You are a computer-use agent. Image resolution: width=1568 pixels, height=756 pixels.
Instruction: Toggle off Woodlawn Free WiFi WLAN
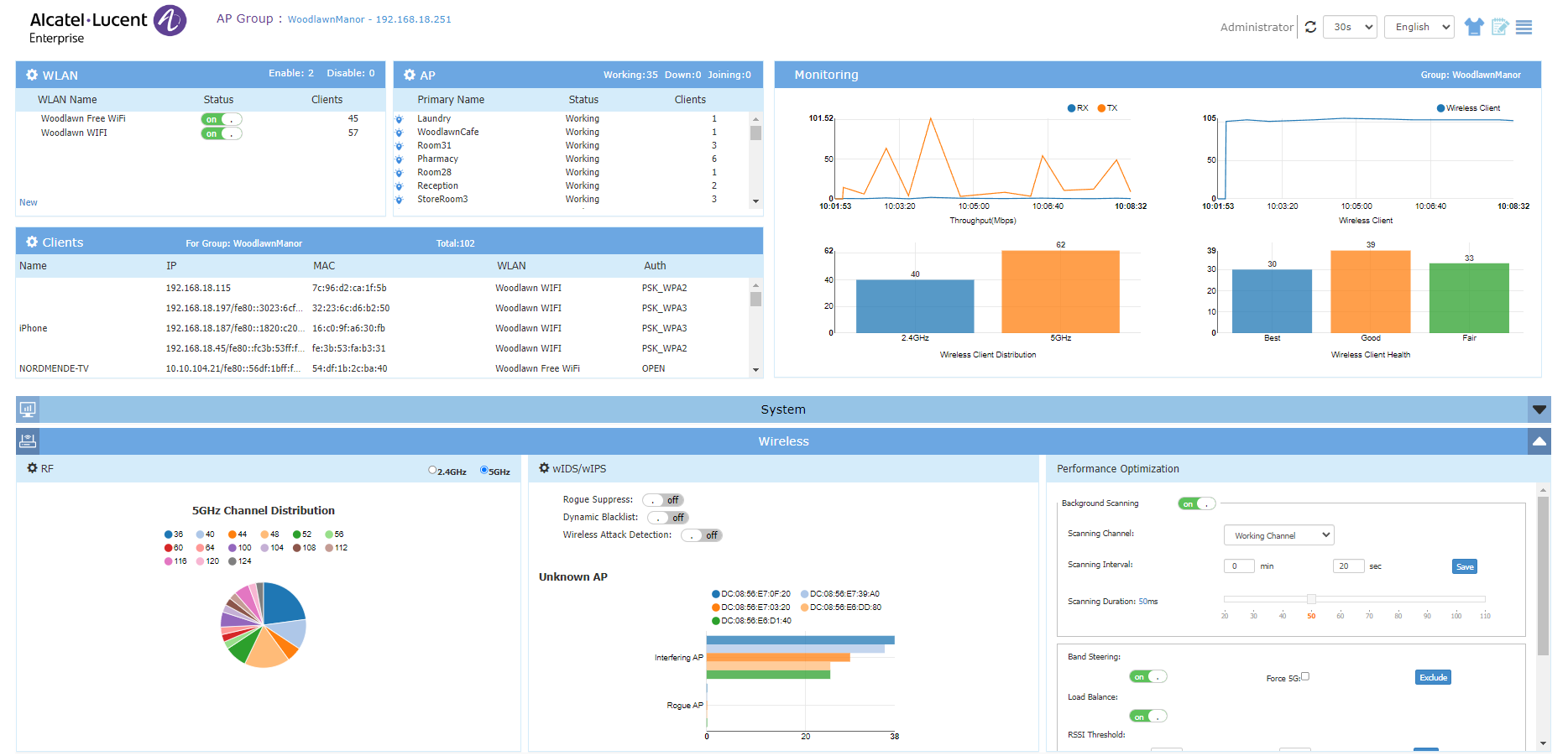[222, 119]
